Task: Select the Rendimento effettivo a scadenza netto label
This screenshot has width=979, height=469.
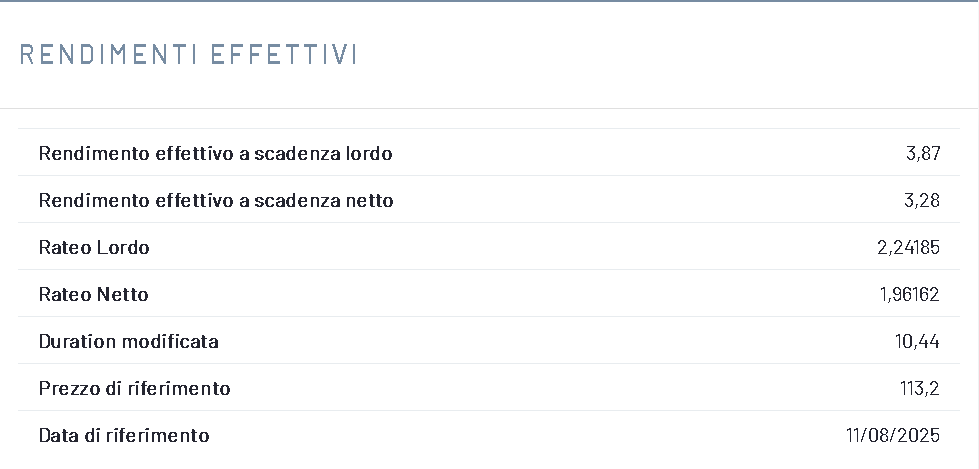Action: [216, 201]
